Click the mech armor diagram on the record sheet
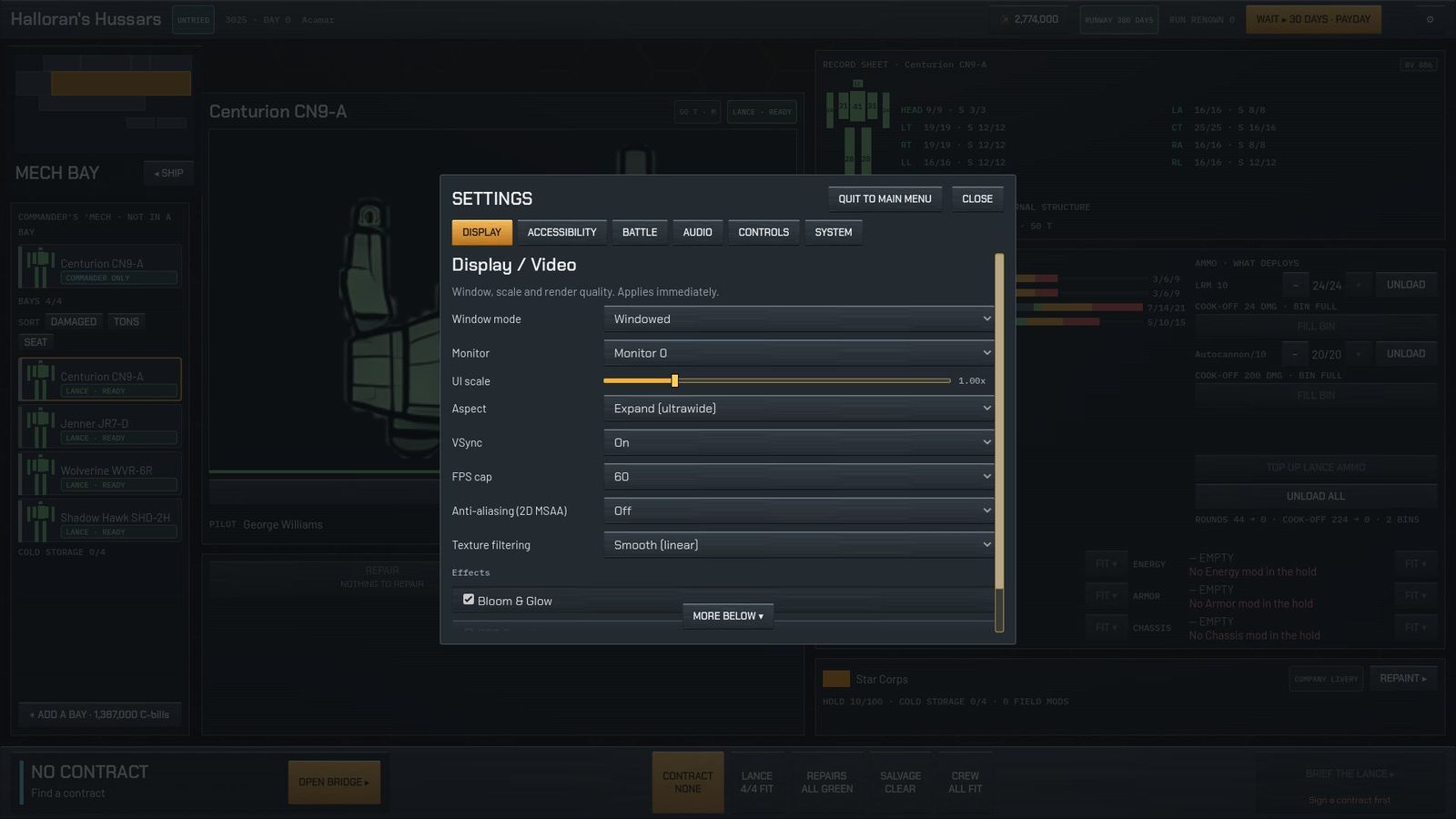Screen dimensions: 1456x819 857,127
